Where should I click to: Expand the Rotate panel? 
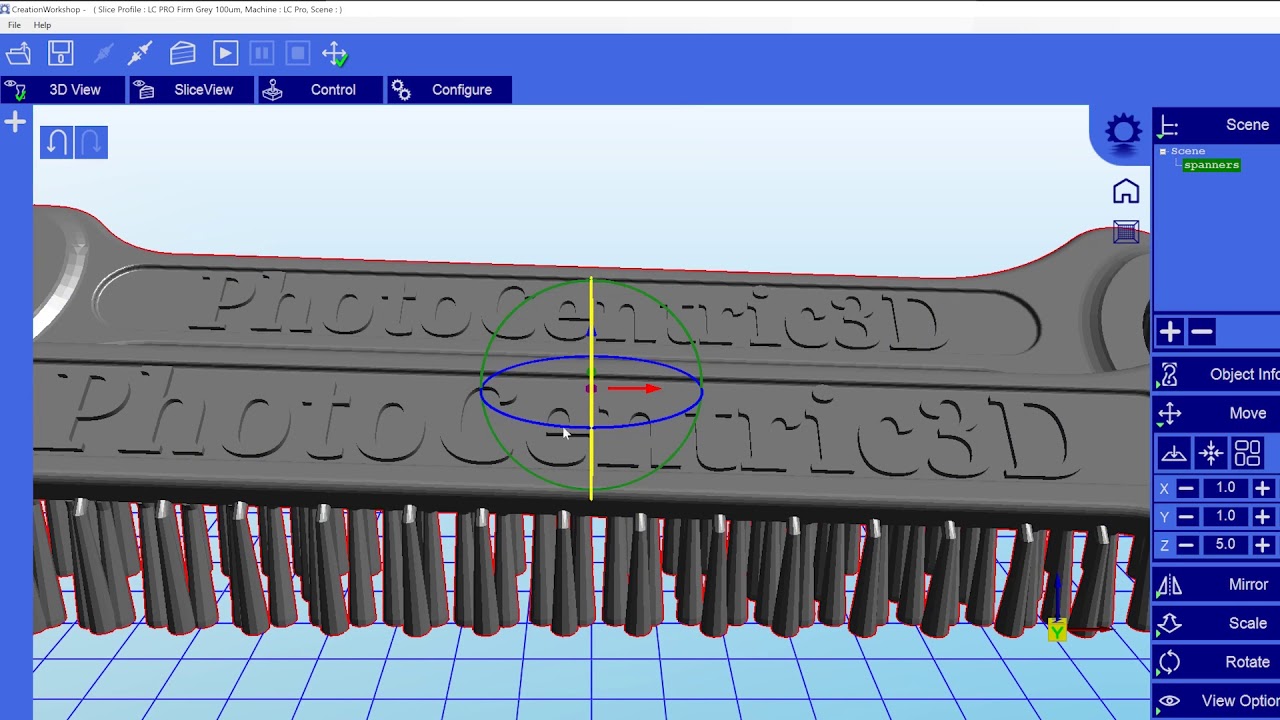pyautogui.click(x=1217, y=662)
